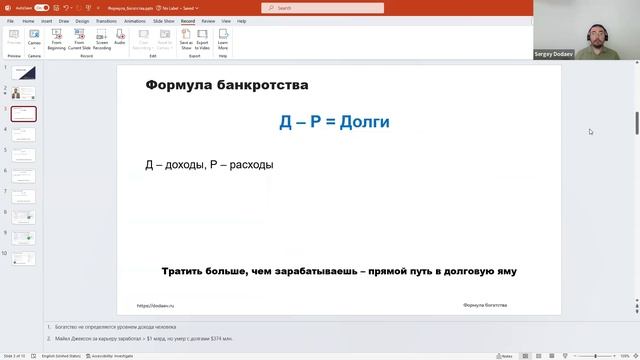This screenshot has height=360, width=640.
Task: Click the first speaker note line
Action: pyautogui.click(x=116, y=327)
